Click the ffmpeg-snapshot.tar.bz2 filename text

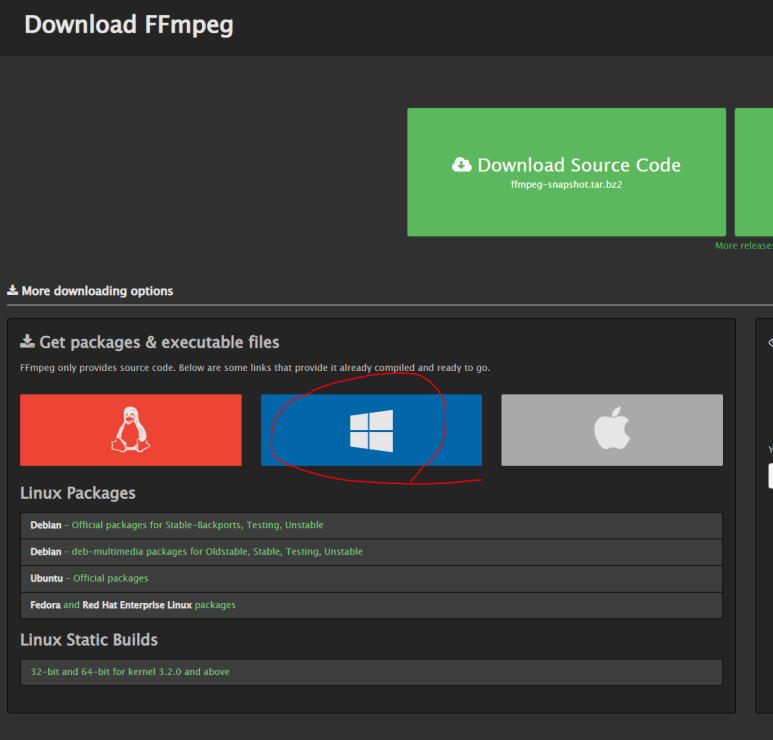point(566,185)
